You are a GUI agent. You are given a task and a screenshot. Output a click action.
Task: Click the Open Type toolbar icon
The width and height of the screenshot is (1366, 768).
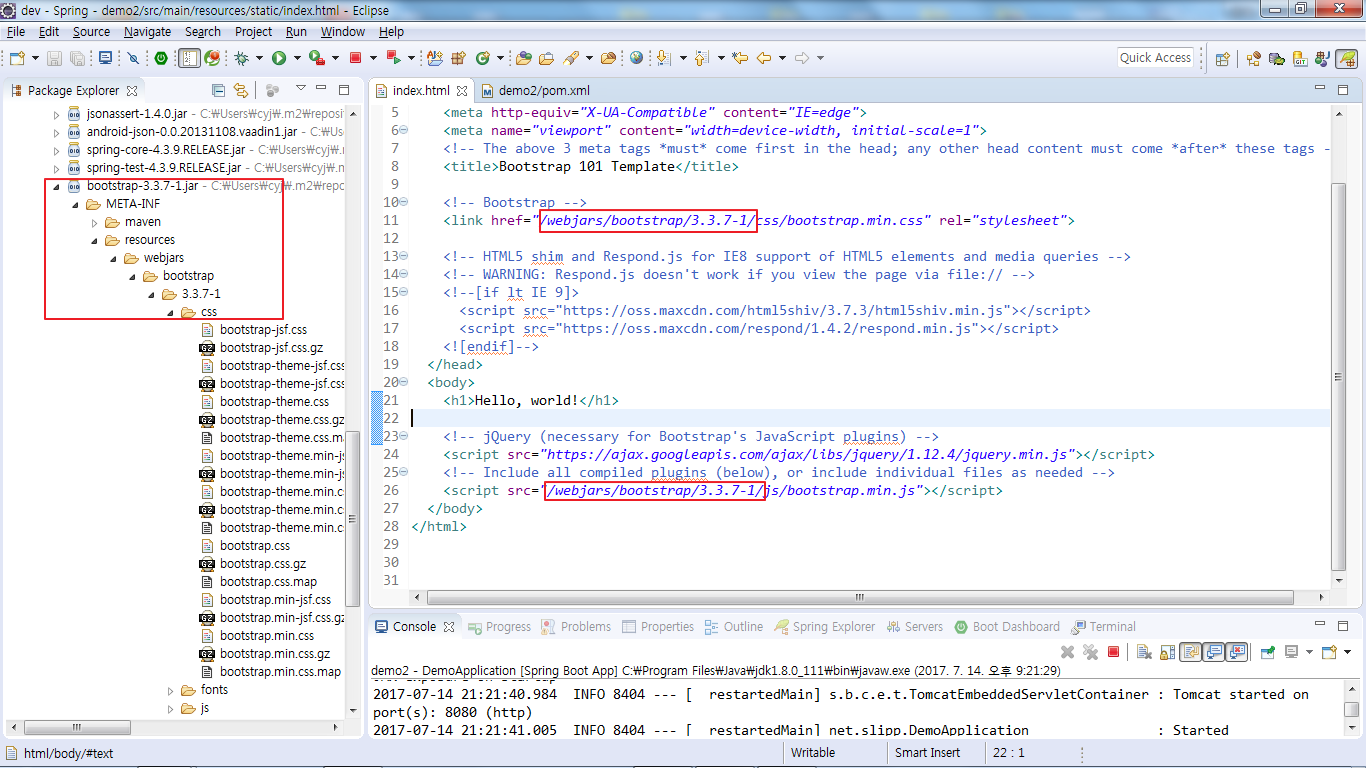point(522,58)
